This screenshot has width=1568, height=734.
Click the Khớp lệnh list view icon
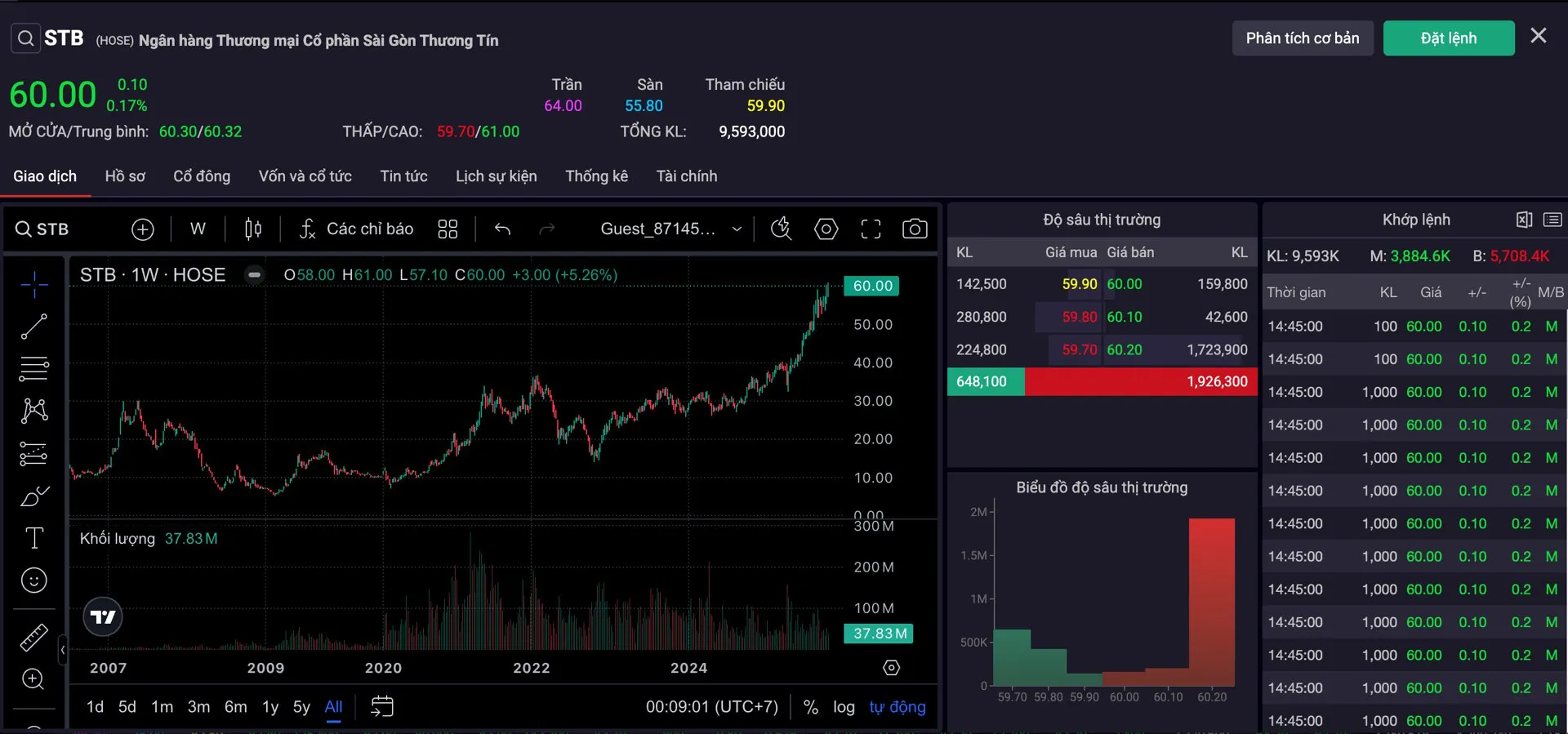[1552, 220]
